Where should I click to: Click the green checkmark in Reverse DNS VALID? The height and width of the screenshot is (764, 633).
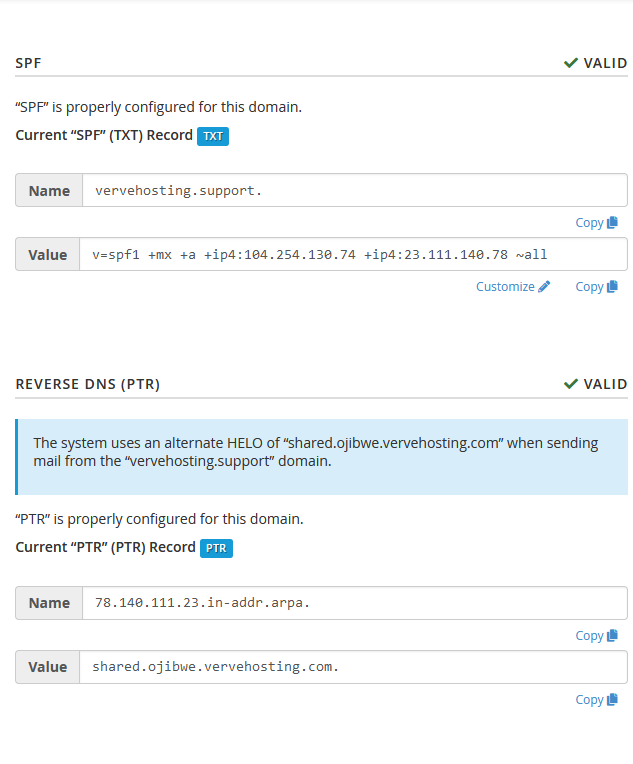click(571, 384)
